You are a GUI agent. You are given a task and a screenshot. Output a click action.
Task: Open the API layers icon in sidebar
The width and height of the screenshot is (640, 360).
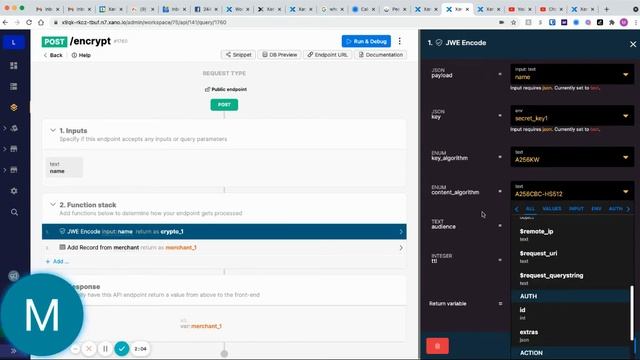(14, 107)
